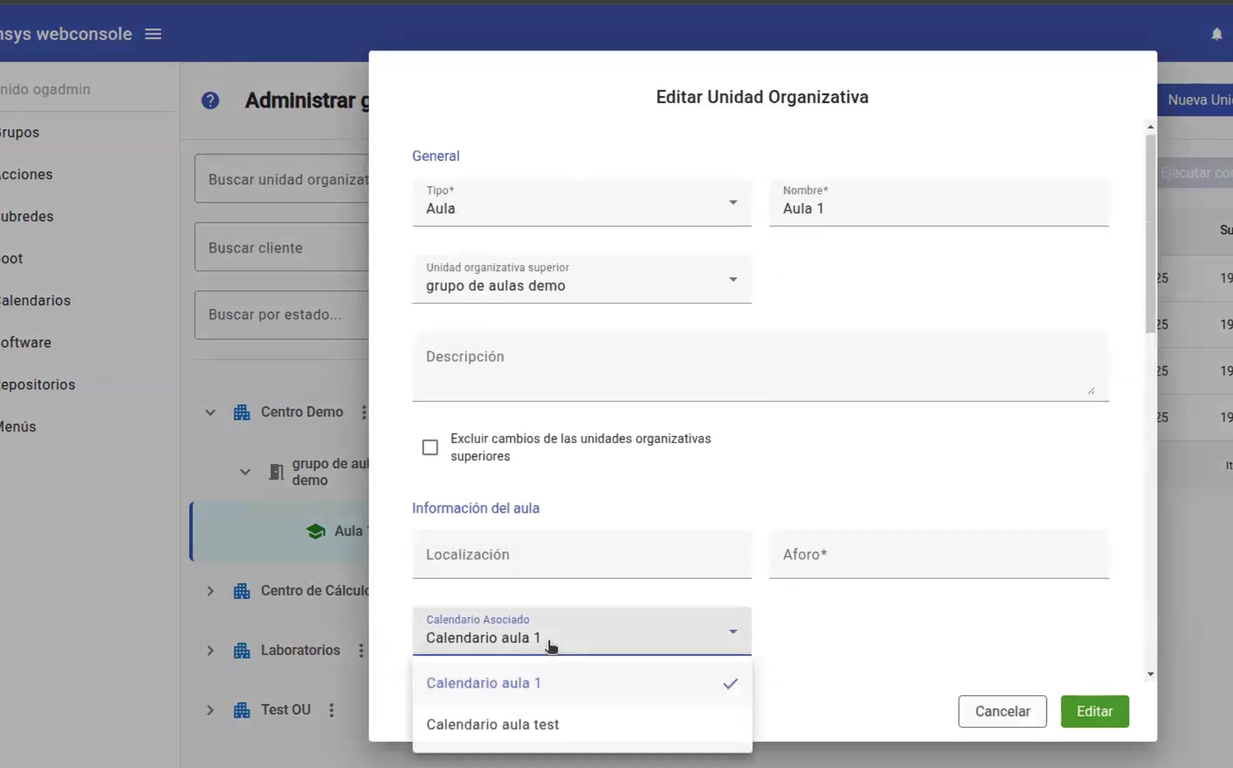Open Calendarios in the sidebar
1233x768 pixels.
pyautogui.click(x=35, y=300)
